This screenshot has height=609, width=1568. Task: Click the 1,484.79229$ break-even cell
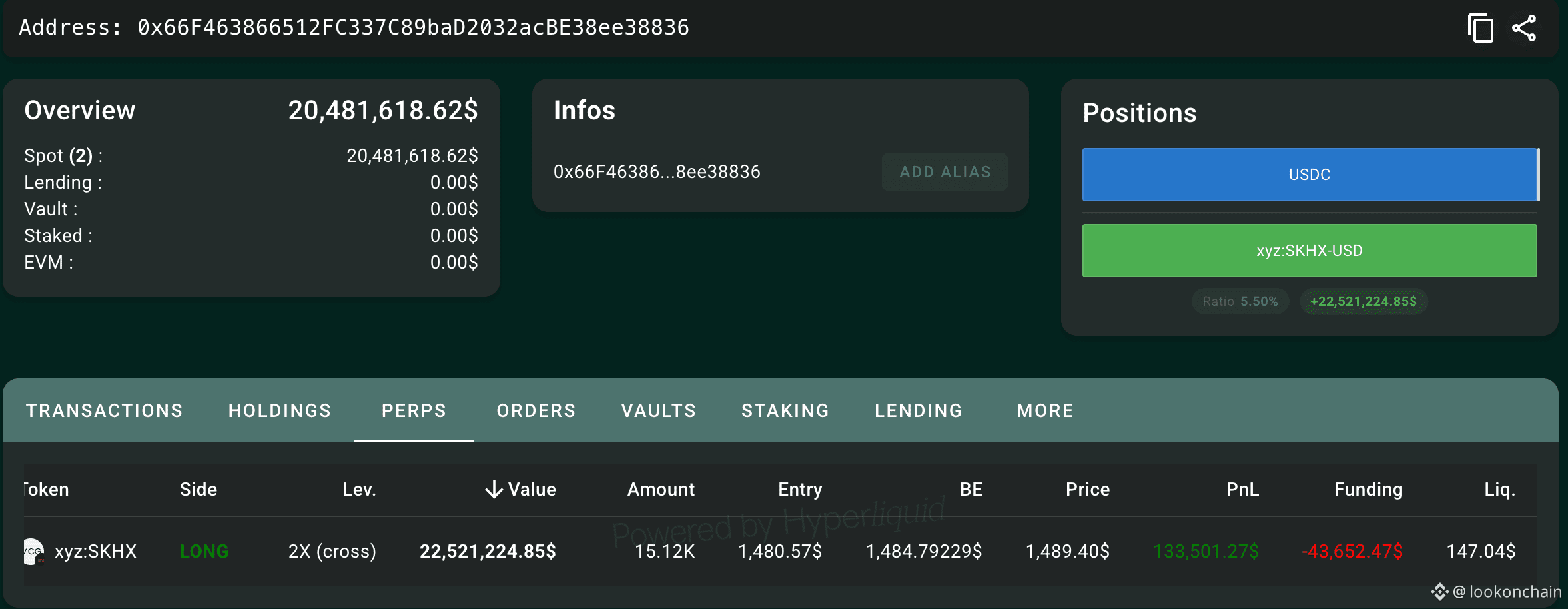click(x=924, y=552)
